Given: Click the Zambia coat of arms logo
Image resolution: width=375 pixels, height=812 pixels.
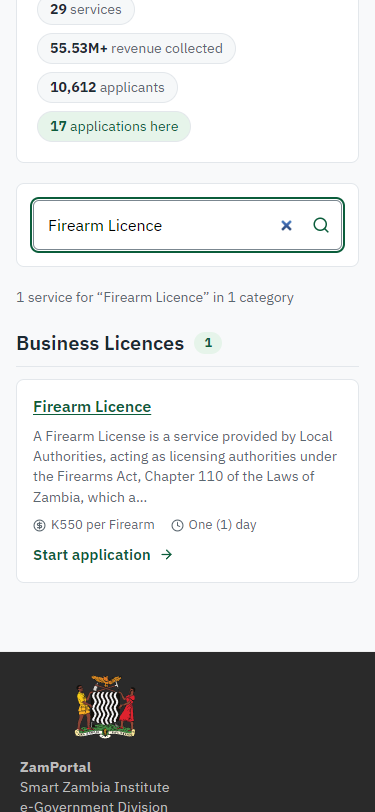Looking at the screenshot, I should pyautogui.click(x=106, y=706).
